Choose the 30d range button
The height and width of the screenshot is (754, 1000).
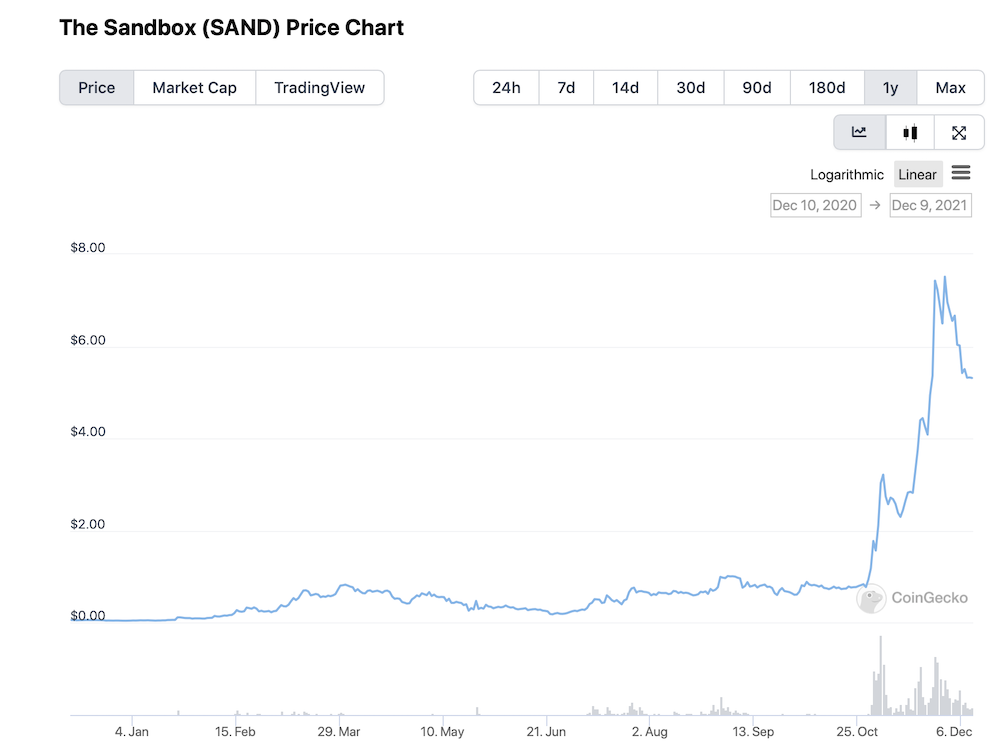(691, 87)
